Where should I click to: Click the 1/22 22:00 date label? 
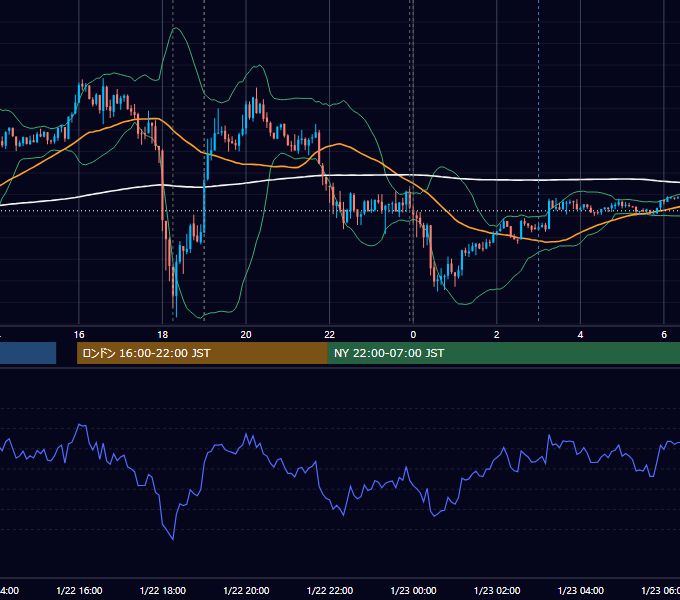pos(330,591)
